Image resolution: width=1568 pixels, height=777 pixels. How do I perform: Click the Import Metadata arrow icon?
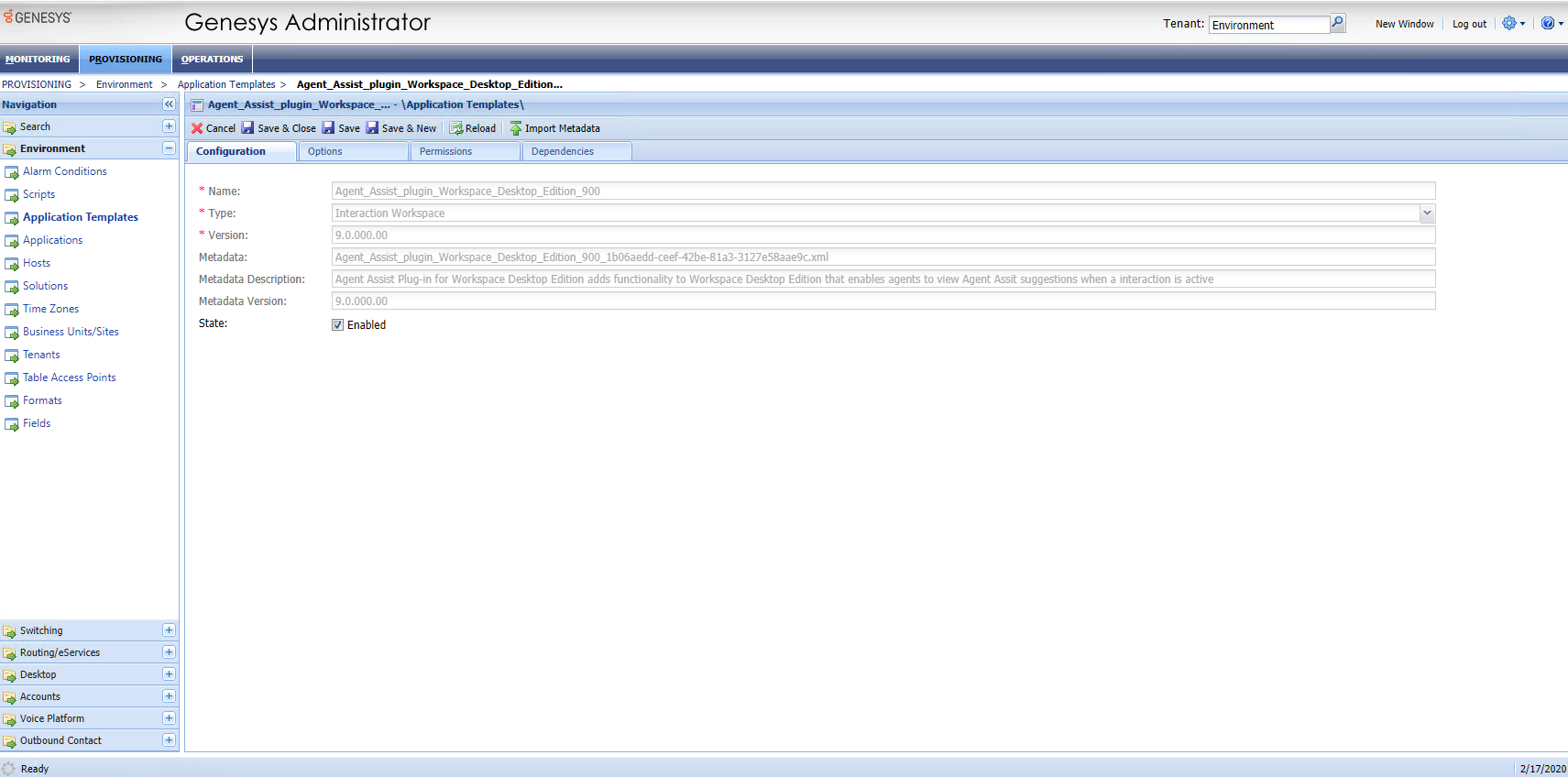(x=516, y=128)
